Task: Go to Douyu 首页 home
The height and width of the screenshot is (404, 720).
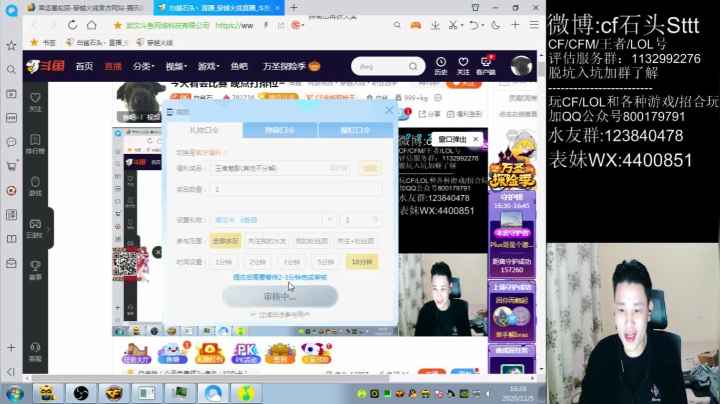Action: [84, 66]
